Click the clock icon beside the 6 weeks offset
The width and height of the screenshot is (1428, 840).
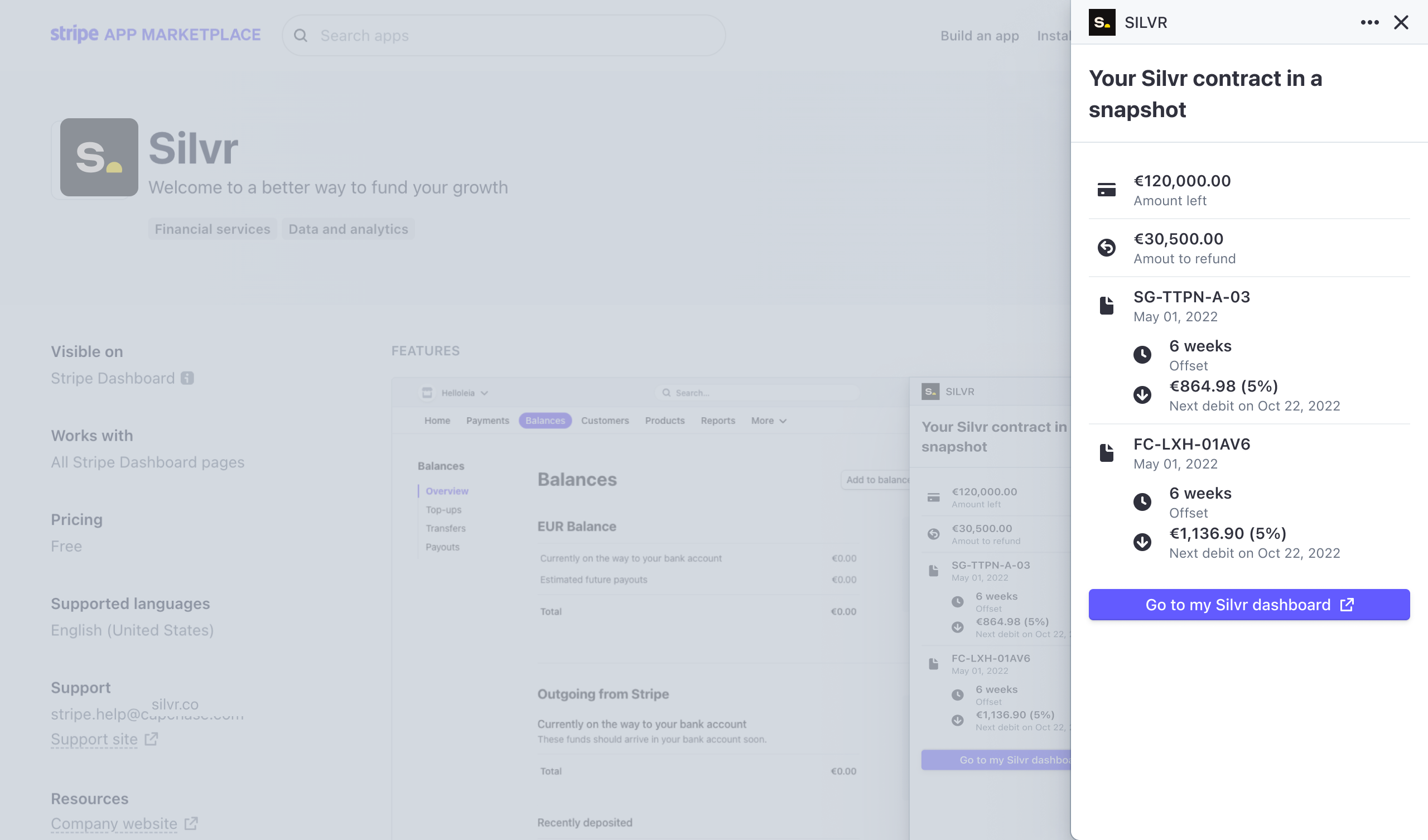click(x=1143, y=354)
